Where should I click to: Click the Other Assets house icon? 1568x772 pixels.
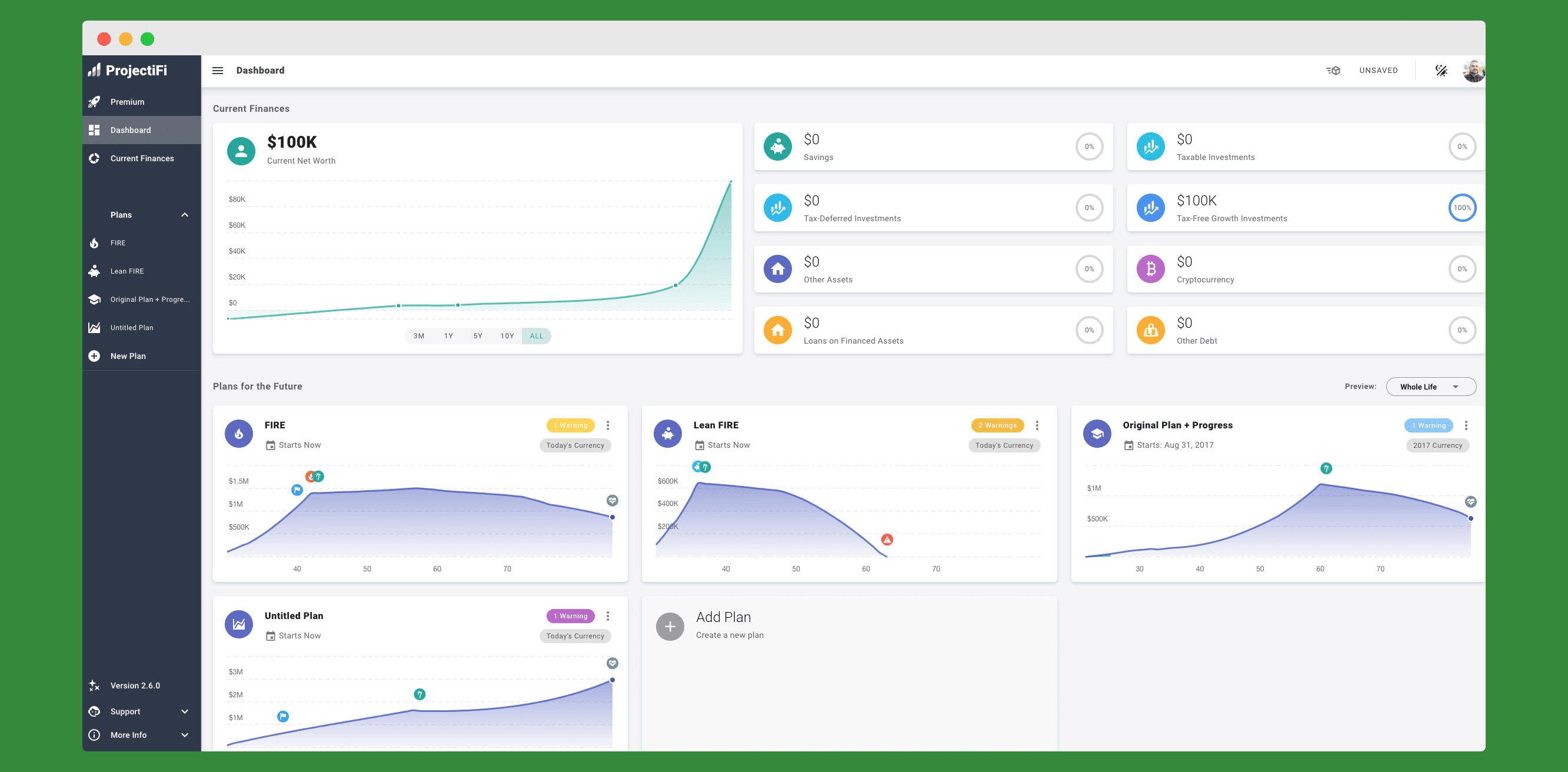777,269
